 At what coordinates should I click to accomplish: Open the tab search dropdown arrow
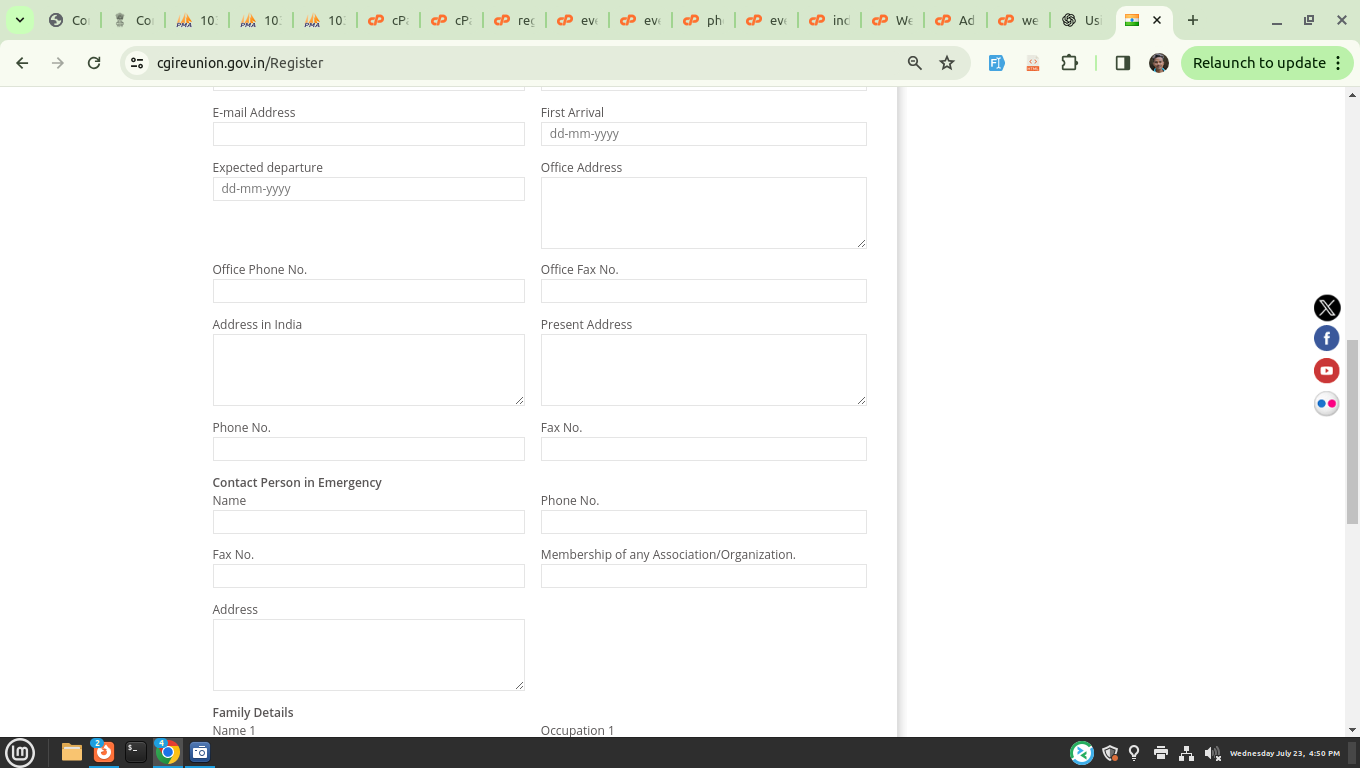[x=19, y=20]
